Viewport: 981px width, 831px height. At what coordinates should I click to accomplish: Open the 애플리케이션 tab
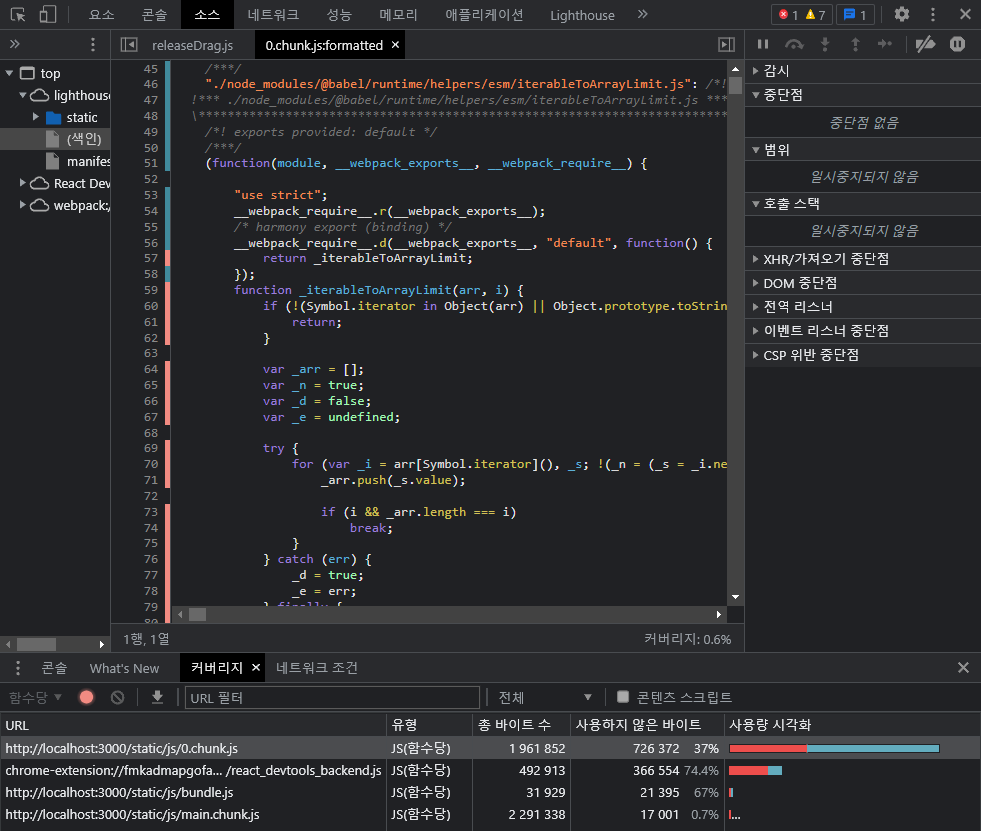[484, 14]
